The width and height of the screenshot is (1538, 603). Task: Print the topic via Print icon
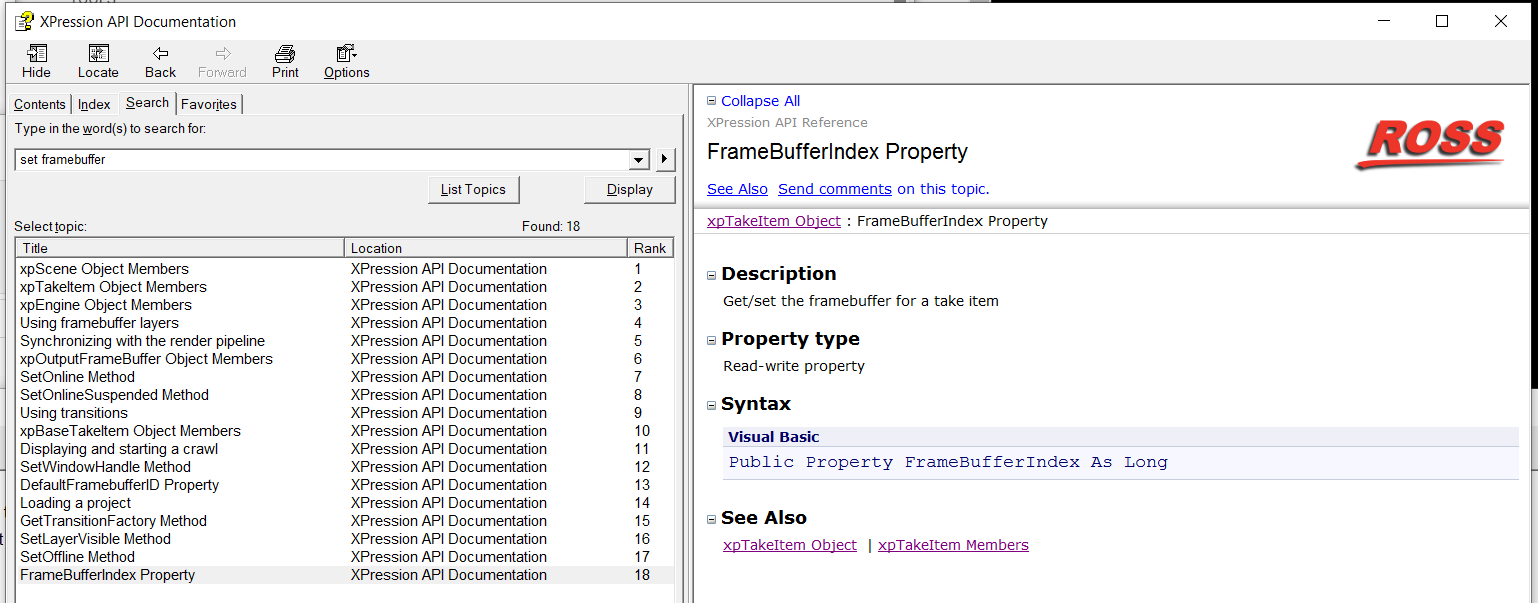(x=285, y=54)
